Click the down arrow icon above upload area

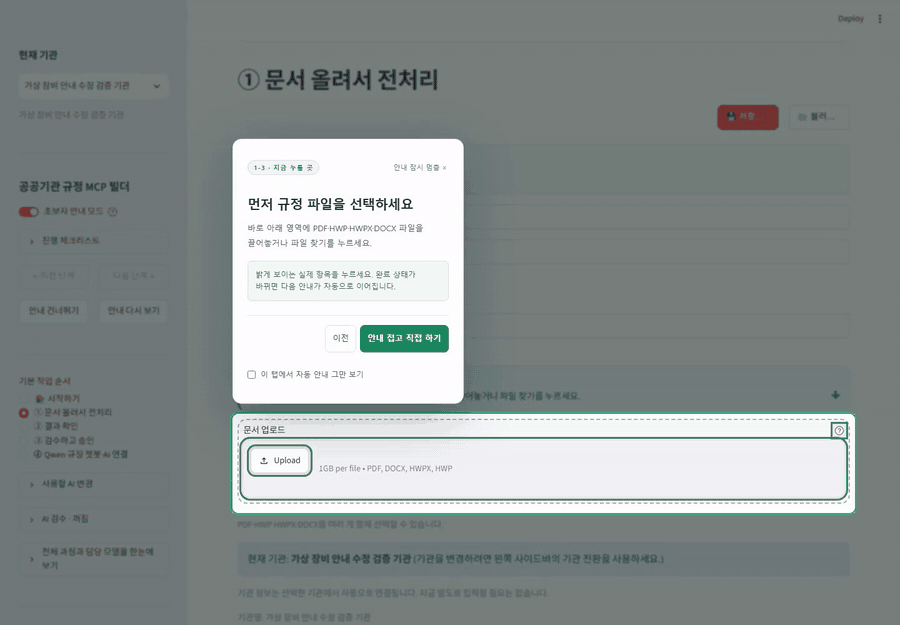(x=835, y=395)
